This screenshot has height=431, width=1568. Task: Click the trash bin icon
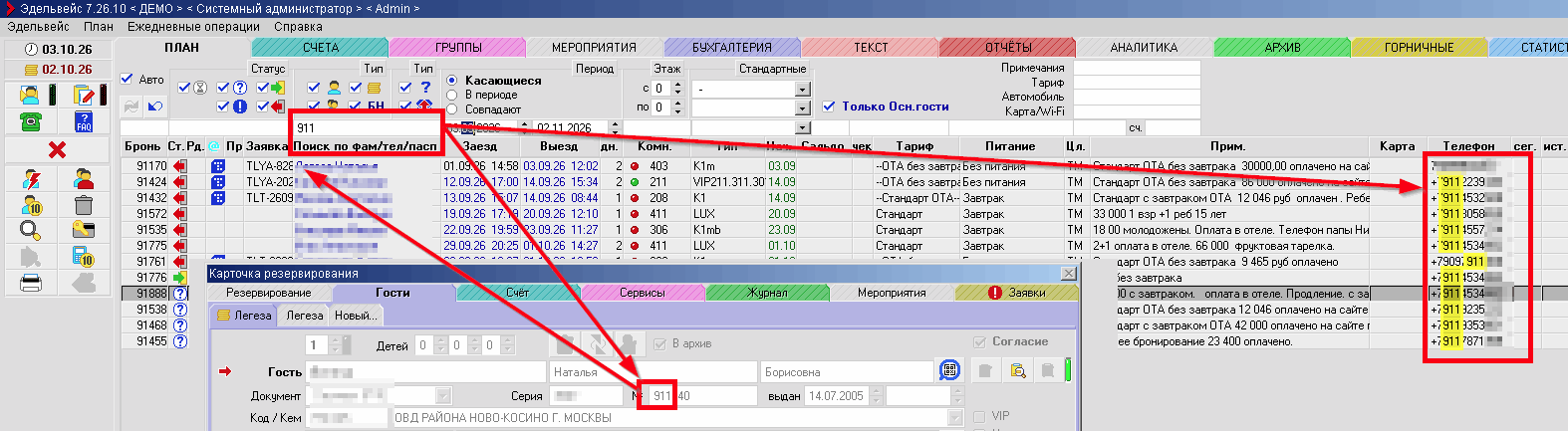(x=84, y=205)
